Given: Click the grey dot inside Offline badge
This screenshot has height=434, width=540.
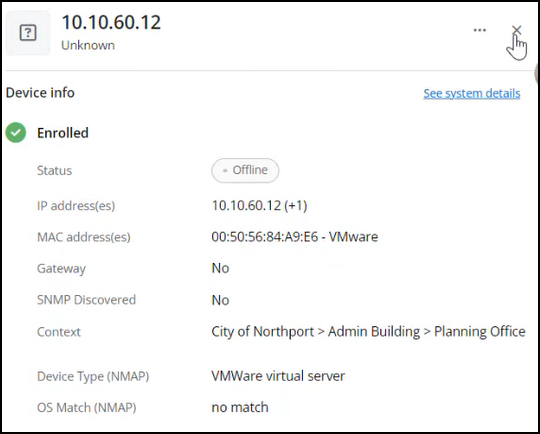Looking at the screenshot, I should click(225, 170).
